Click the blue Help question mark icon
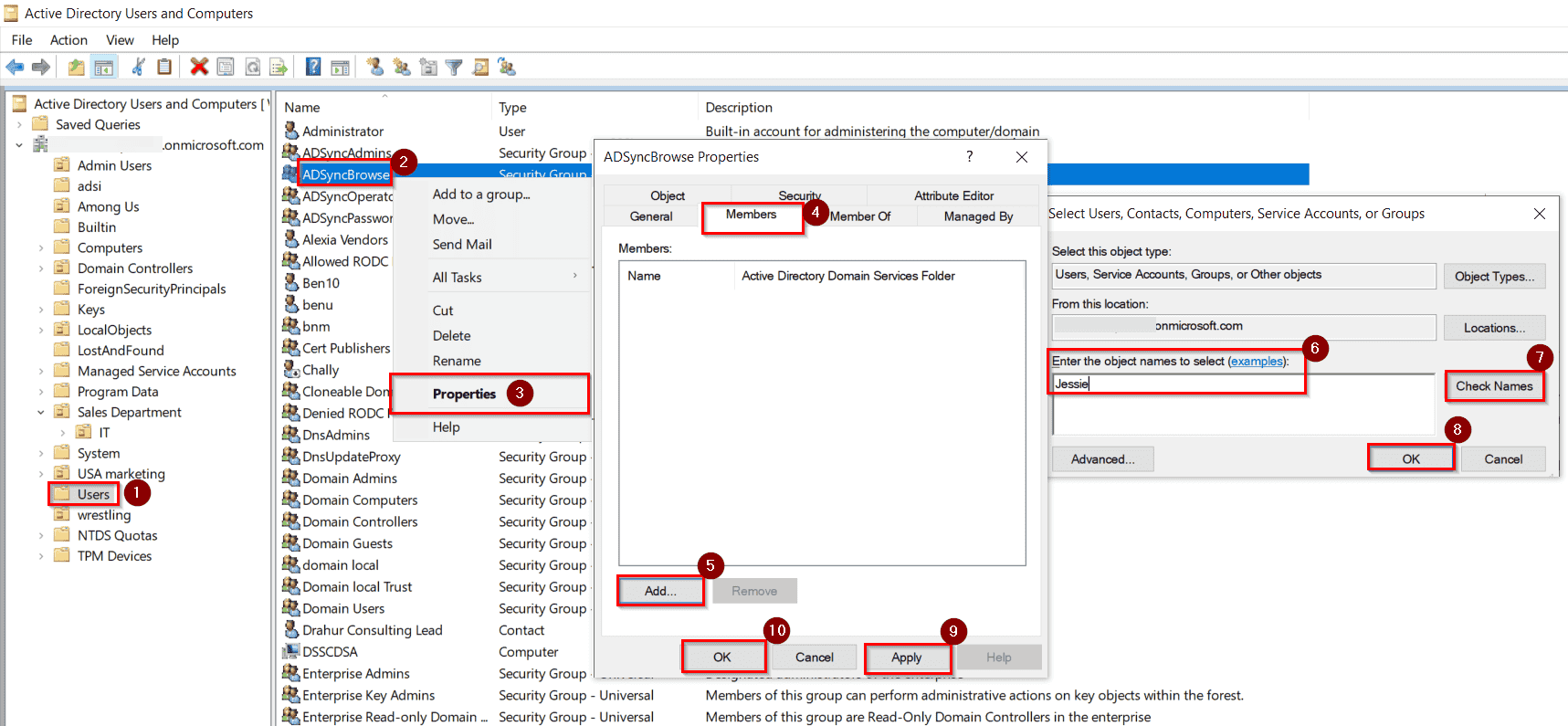This screenshot has width=1568, height=726. click(313, 67)
